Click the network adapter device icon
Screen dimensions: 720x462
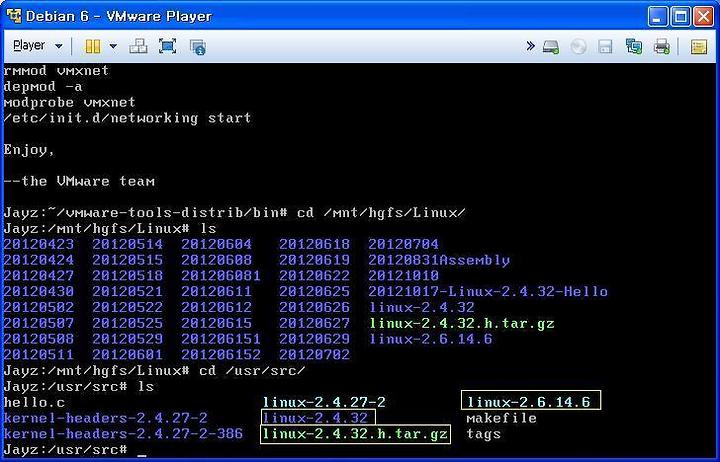pyautogui.click(x=634, y=46)
